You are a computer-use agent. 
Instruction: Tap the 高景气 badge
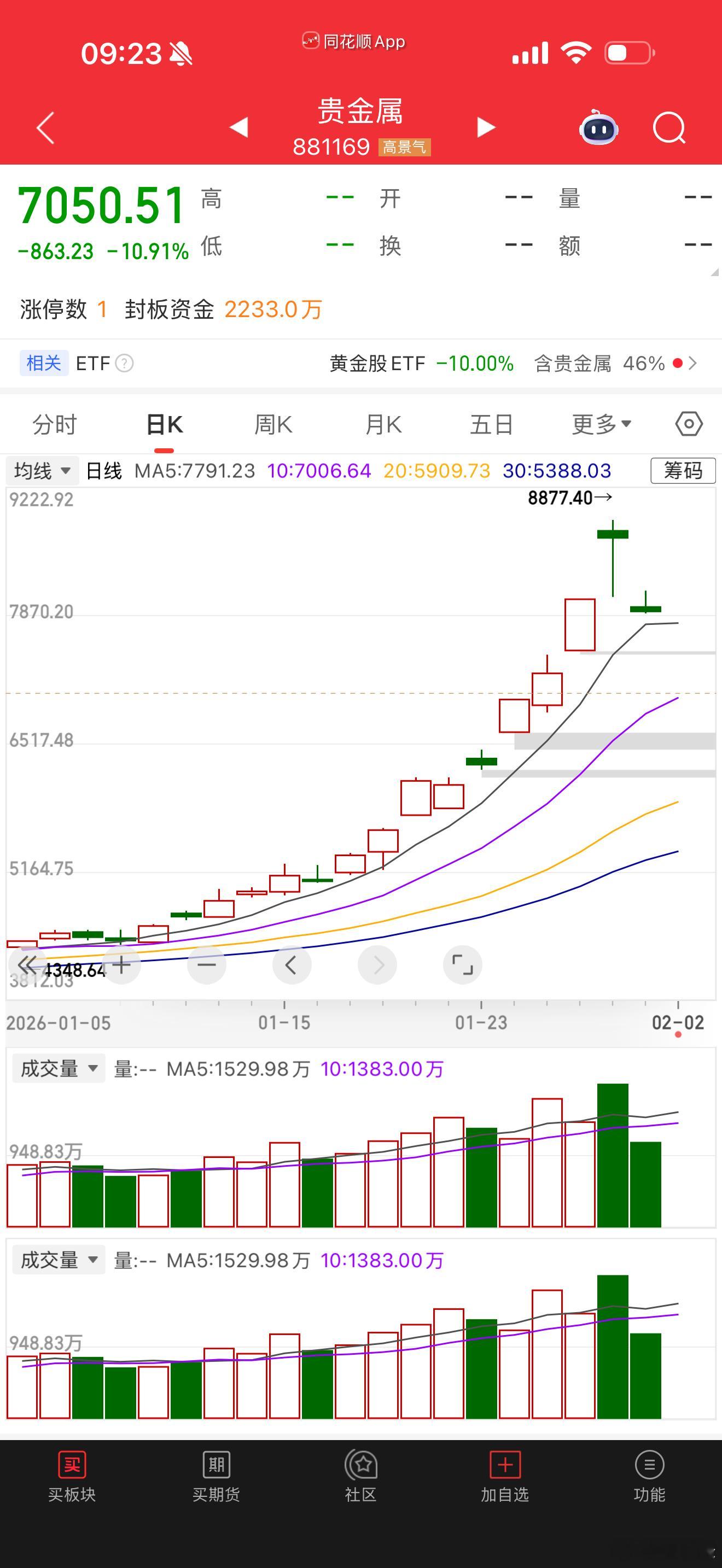click(405, 147)
